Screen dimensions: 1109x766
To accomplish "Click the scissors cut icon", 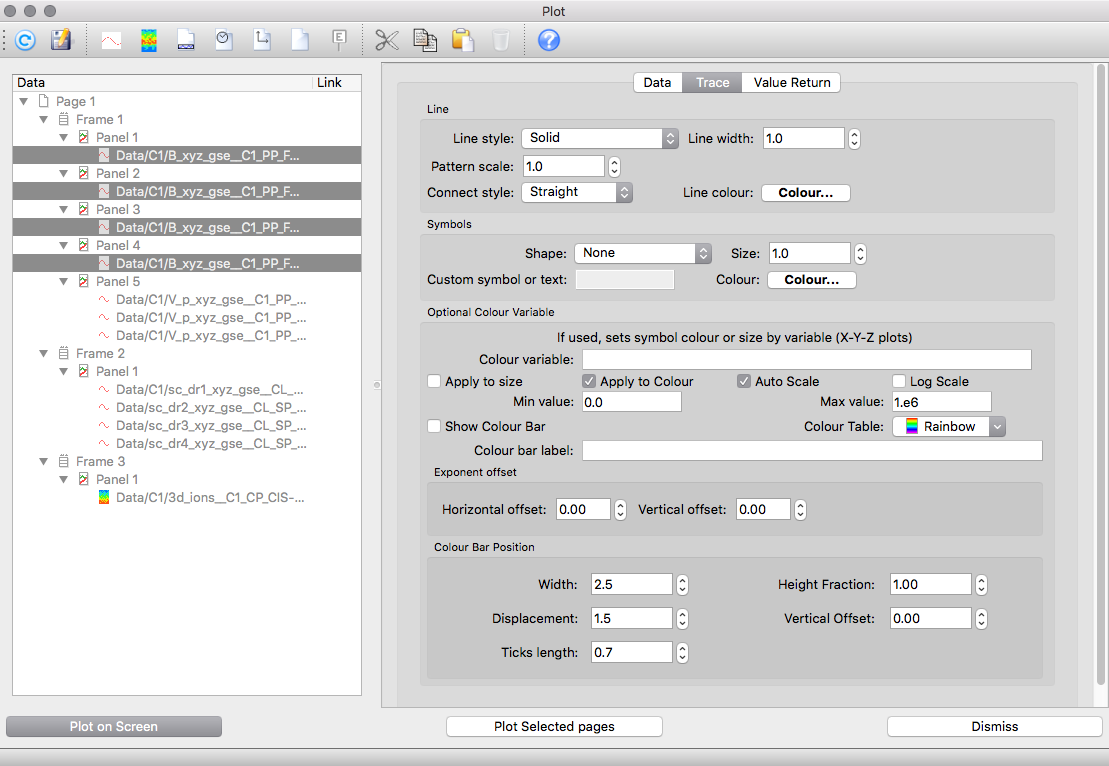I will [387, 41].
